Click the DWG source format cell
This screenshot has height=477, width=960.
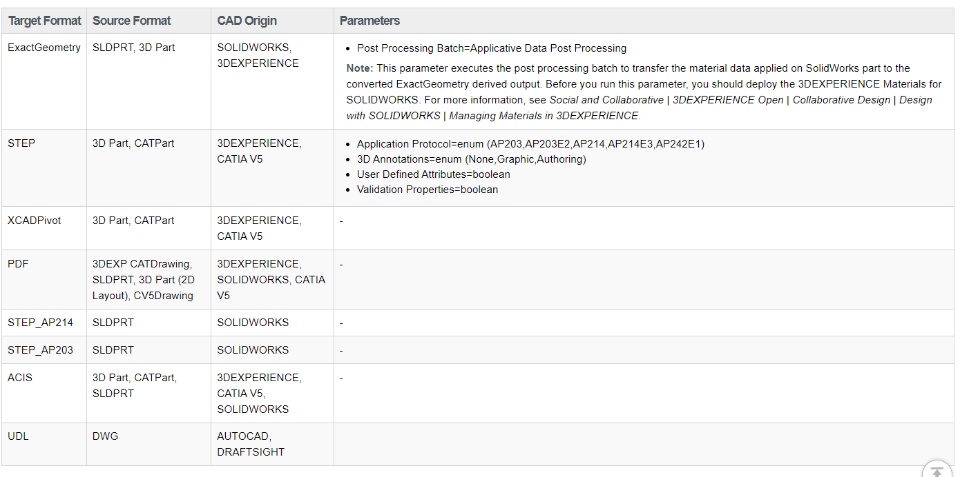(105, 436)
